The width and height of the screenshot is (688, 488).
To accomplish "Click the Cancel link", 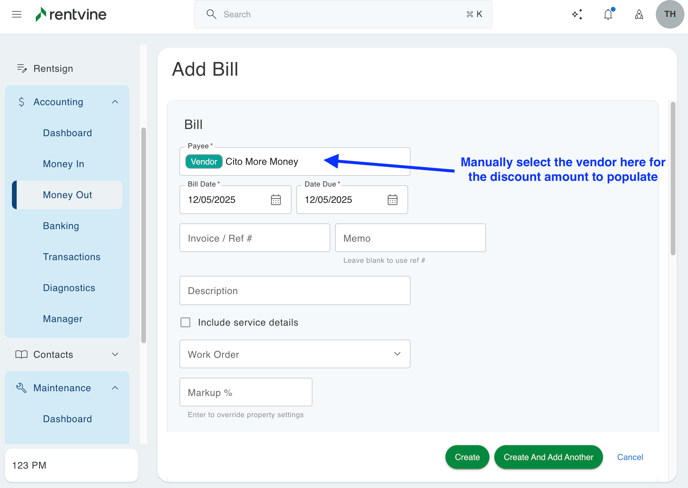I will point(630,457).
